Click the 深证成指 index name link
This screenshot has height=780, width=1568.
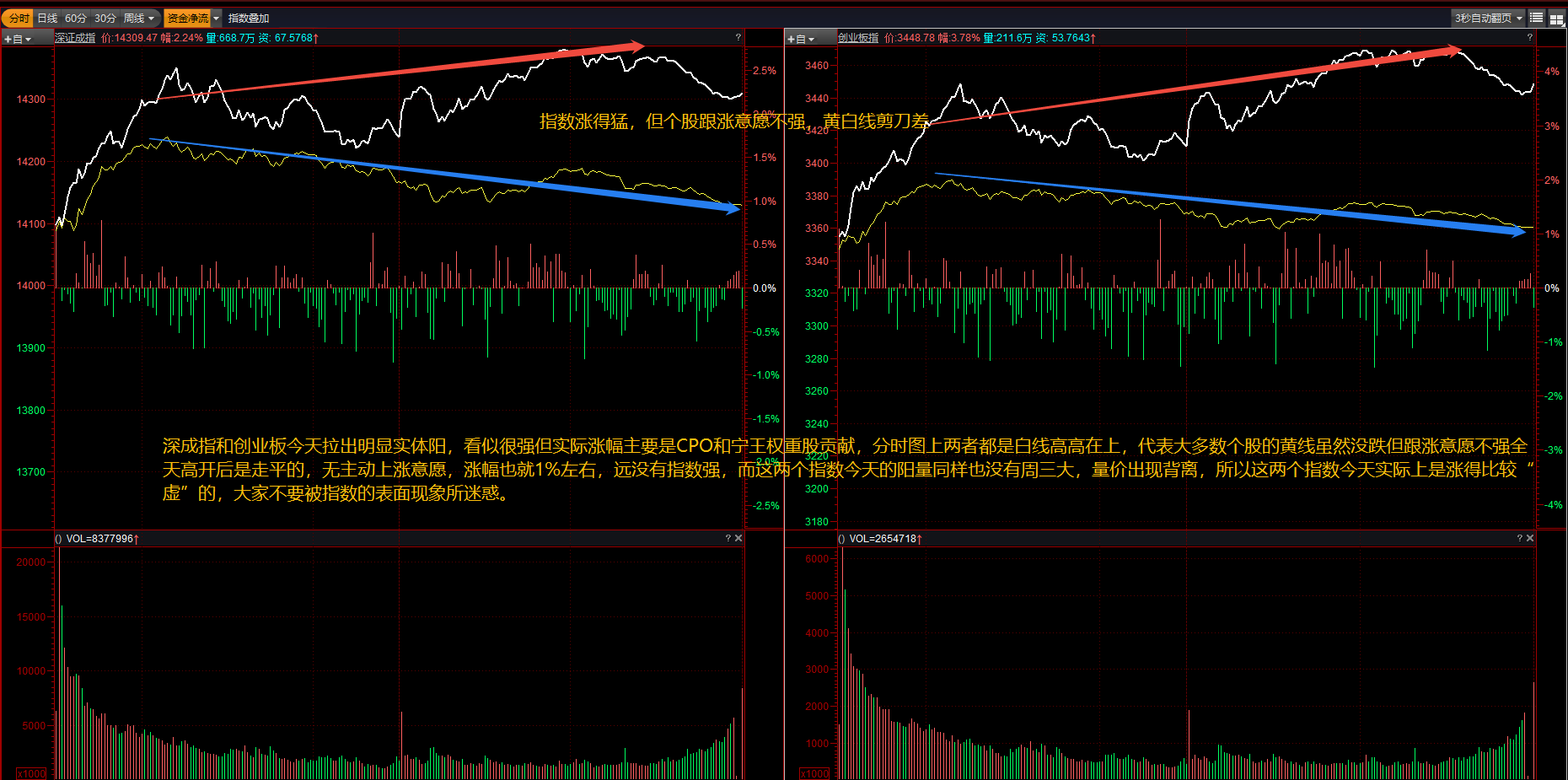click(x=76, y=38)
